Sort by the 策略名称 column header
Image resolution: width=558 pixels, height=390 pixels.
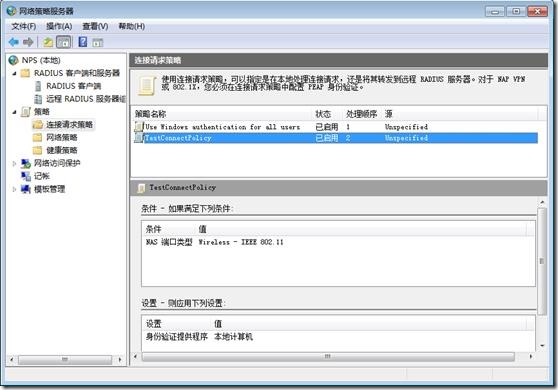222,114
